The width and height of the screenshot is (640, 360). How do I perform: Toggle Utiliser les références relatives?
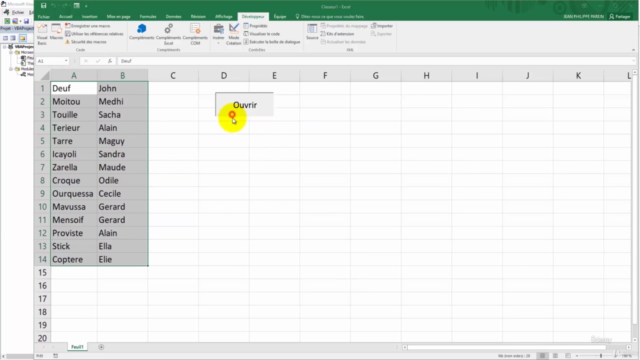click(94, 34)
